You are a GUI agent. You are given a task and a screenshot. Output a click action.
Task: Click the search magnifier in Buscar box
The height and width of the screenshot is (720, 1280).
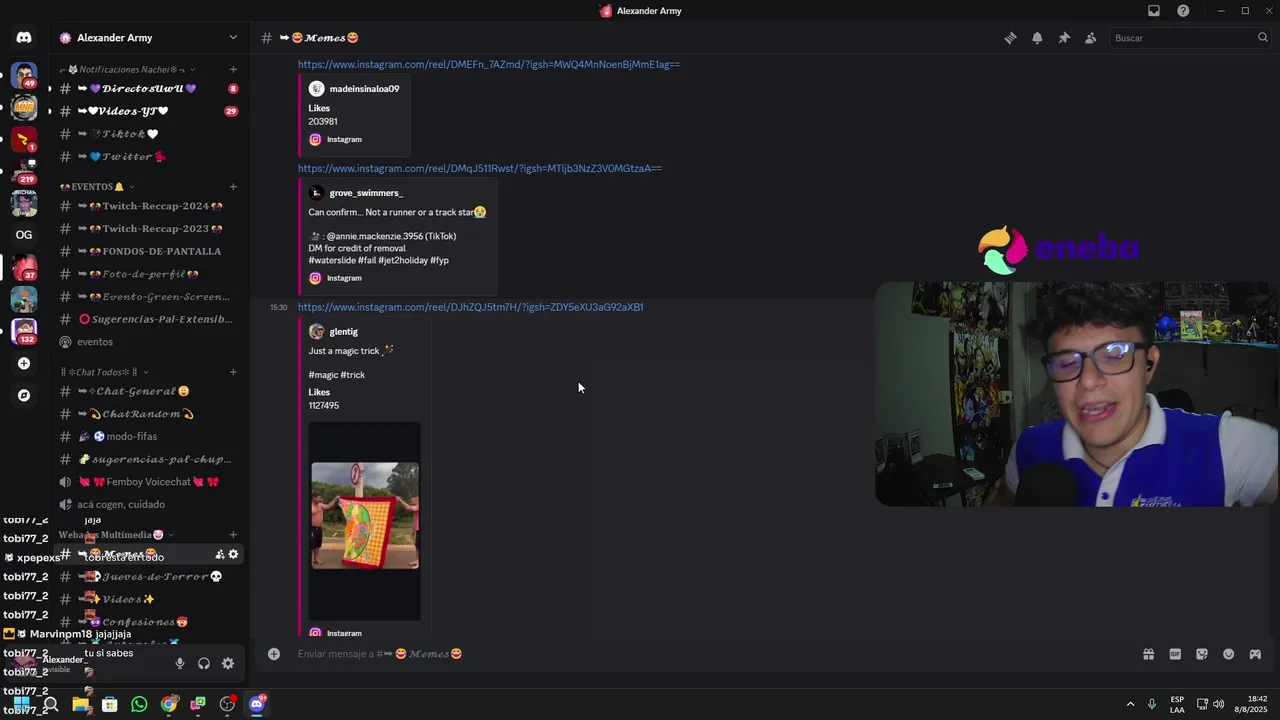tap(1263, 38)
